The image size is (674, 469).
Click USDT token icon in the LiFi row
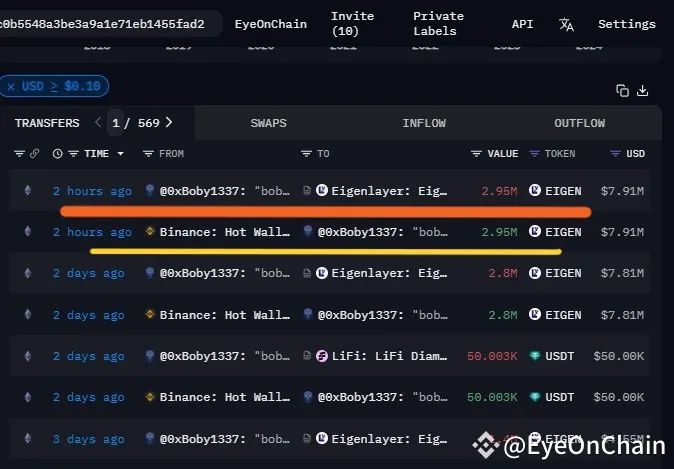point(535,356)
